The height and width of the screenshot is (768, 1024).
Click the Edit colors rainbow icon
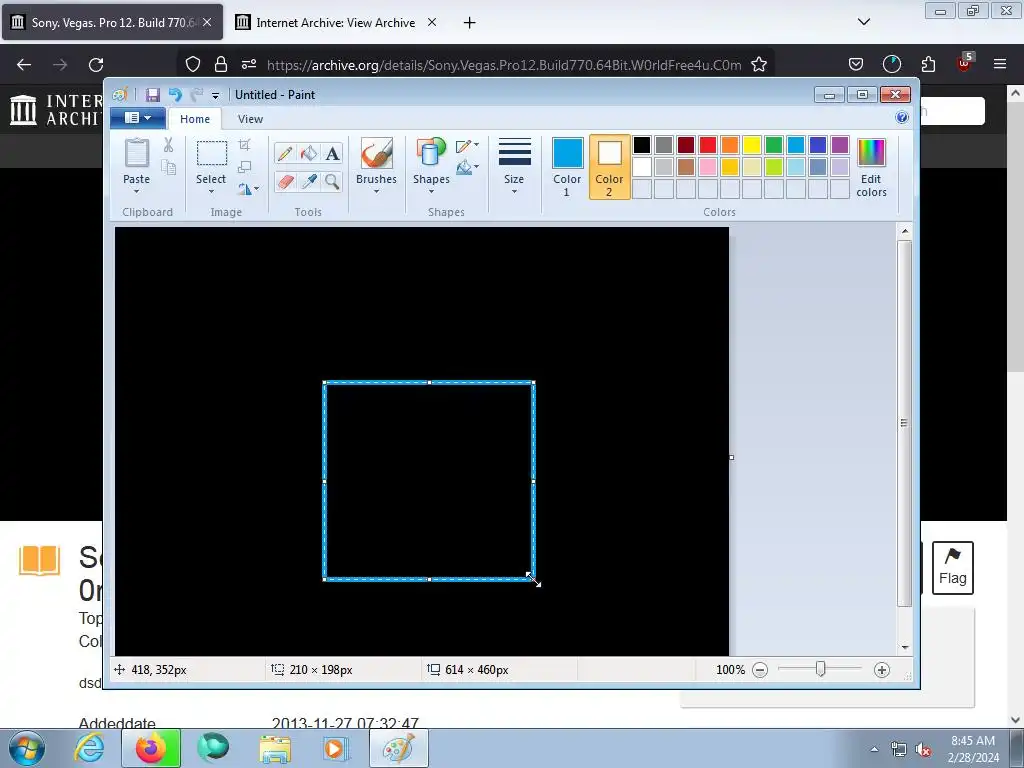[871, 153]
